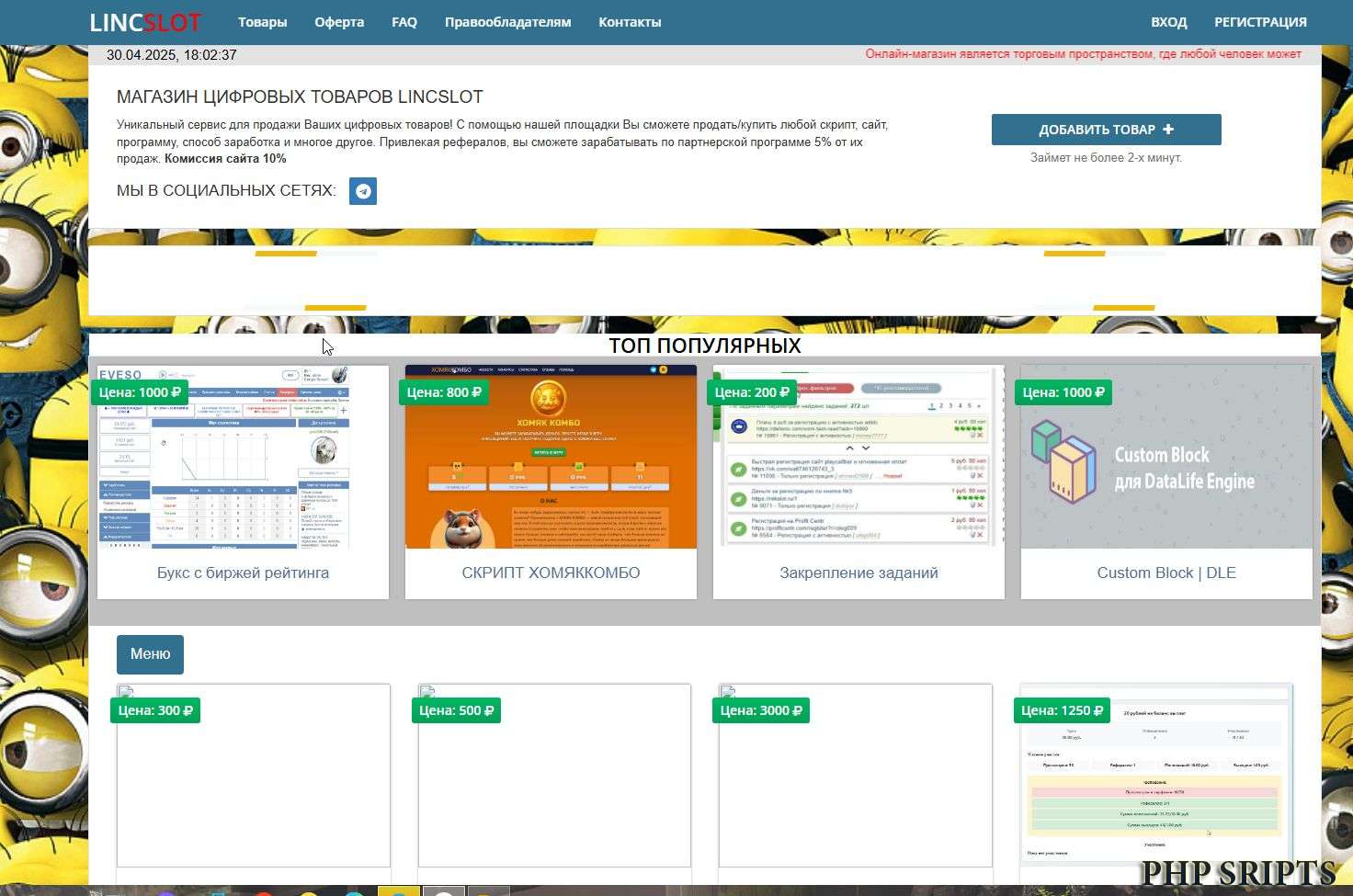Click the ВХОД login link

(1168, 22)
